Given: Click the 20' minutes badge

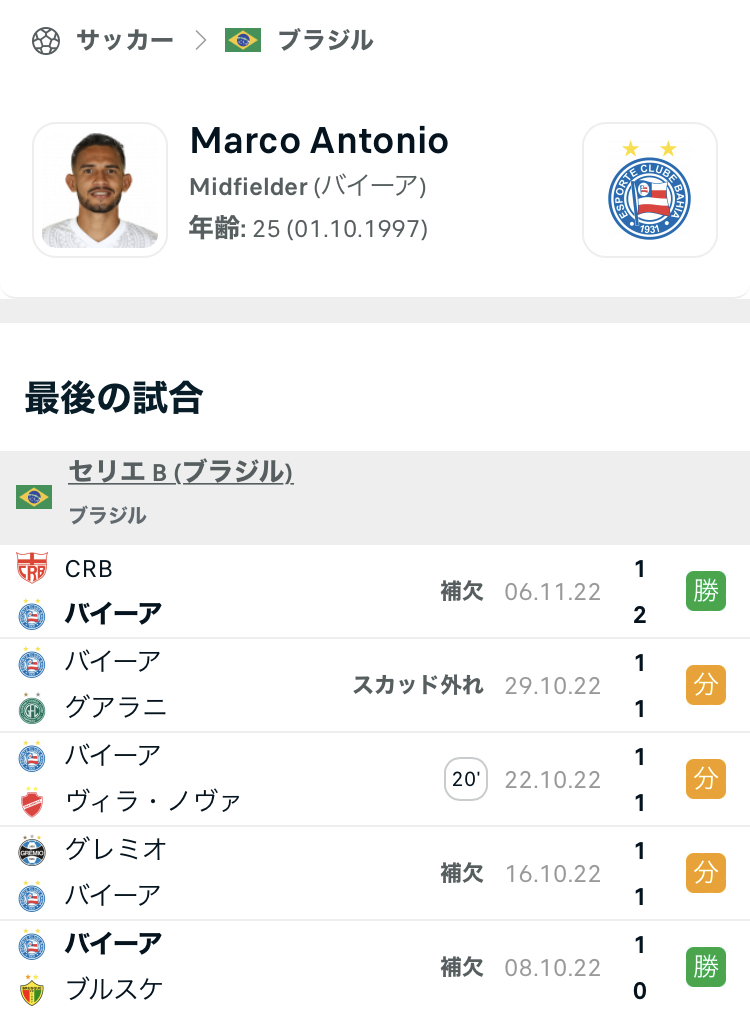Looking at the screenshot, I should 466,780.
